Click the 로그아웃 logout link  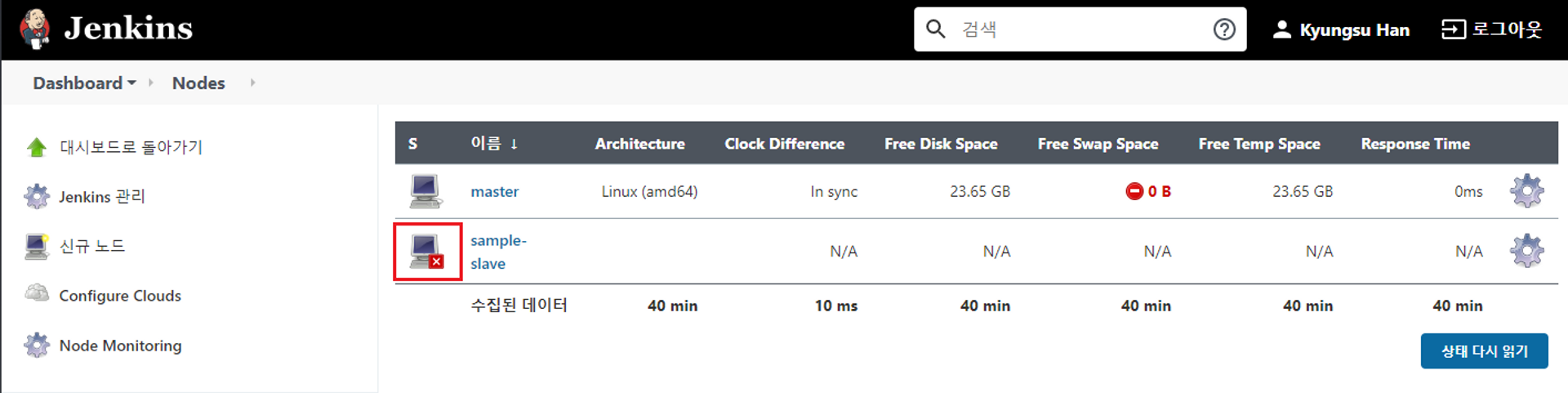[1491, 29]
